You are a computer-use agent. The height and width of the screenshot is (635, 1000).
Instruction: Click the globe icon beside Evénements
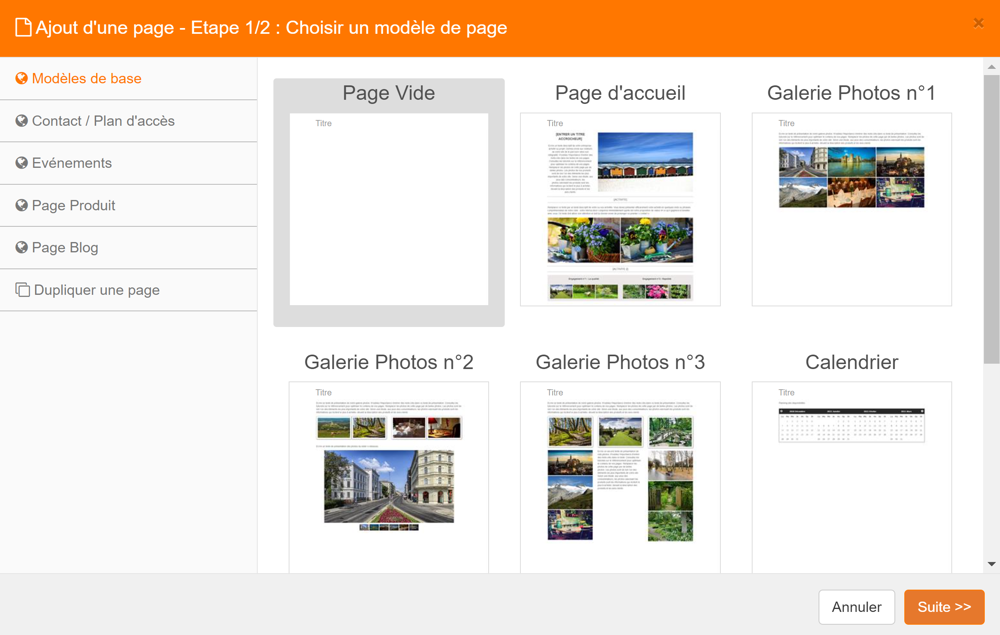pos(21,163)
